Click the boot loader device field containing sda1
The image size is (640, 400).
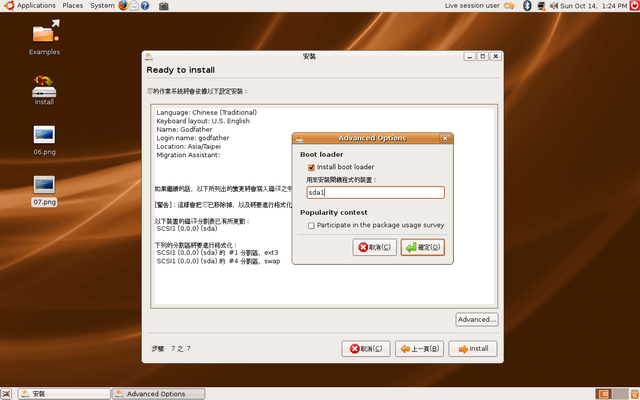point(376,193)
